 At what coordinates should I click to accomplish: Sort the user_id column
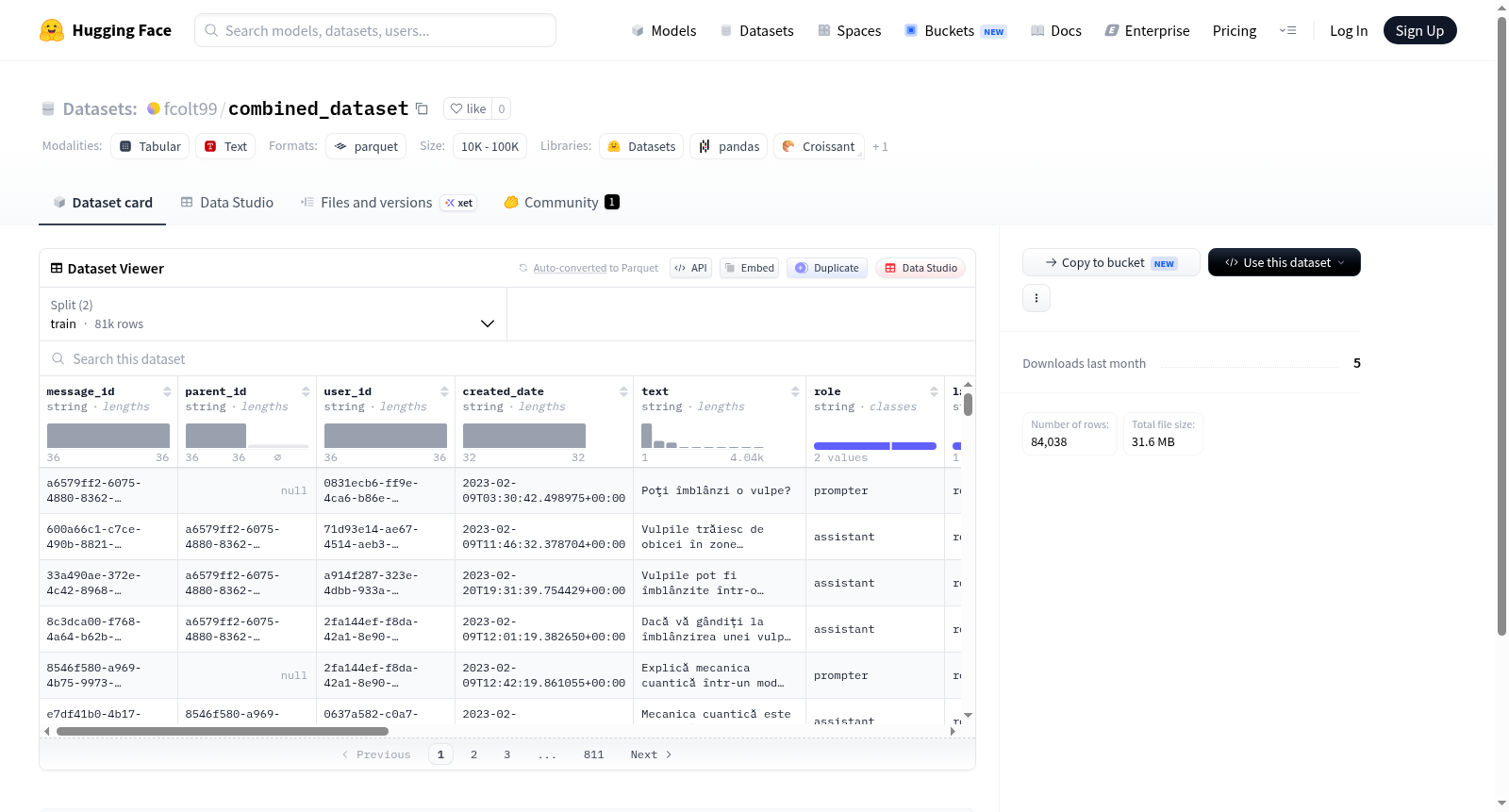[444, 391]
